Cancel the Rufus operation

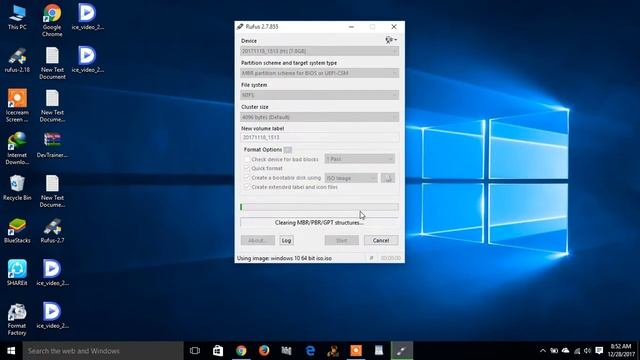381,240
